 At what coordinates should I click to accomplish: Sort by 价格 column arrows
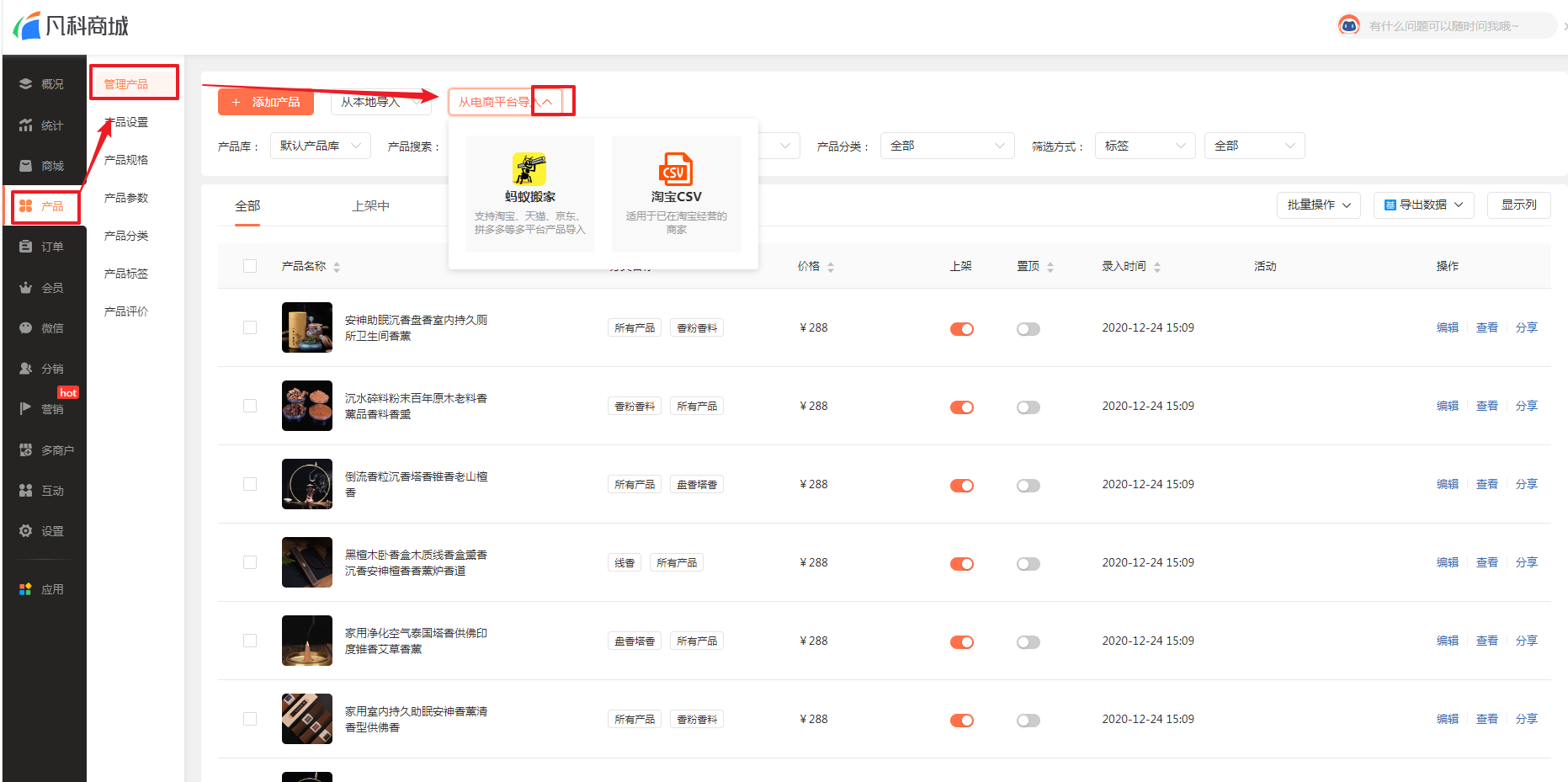[831, 267]
